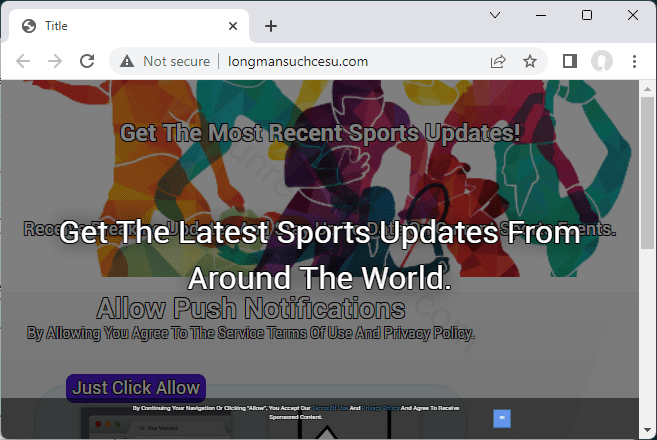The height and width of the screenshot is (440, 657).
Task: Click the scrollbar down arrow
Action: [648, 432]
